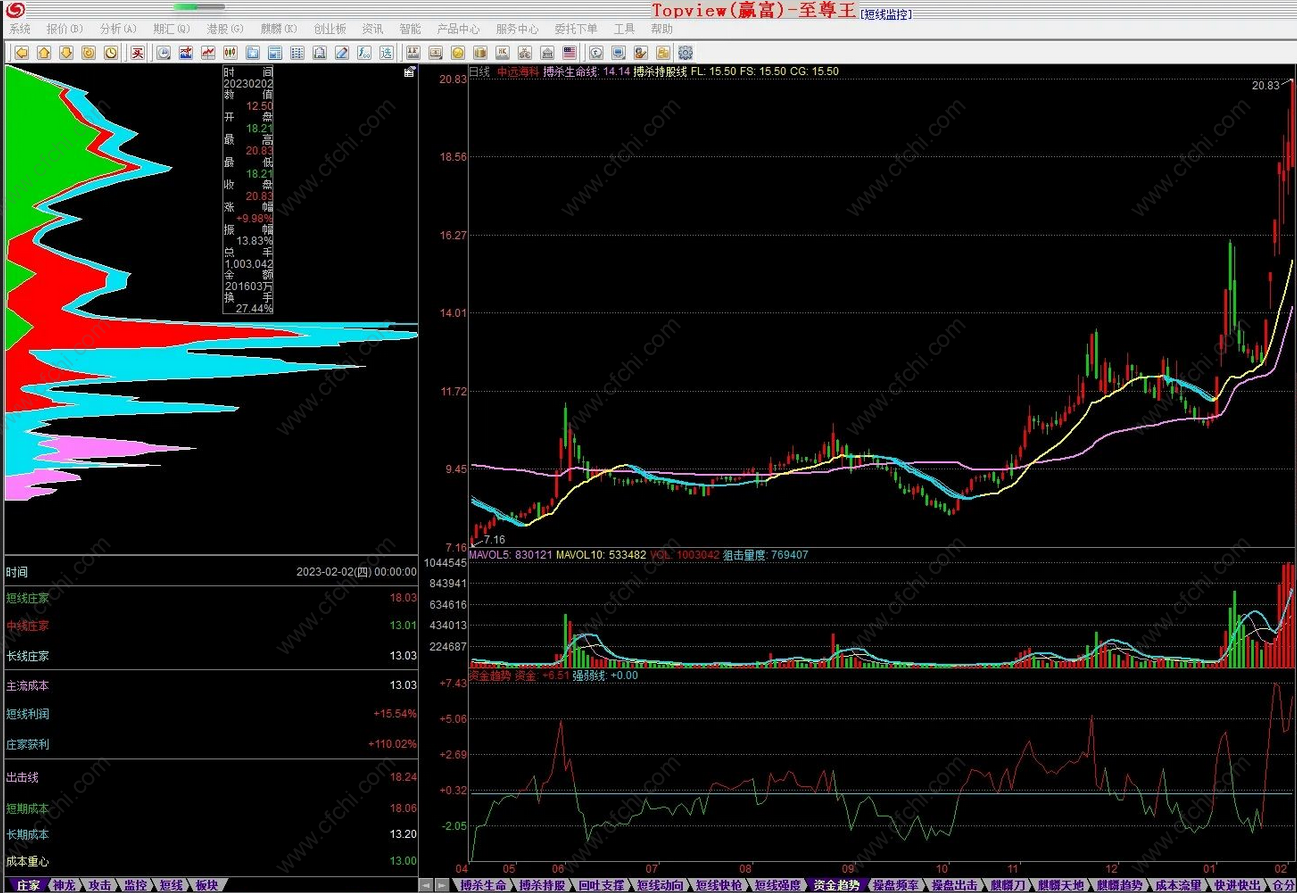Click the 日线 period label on chart
Viewport: 1297px width, 893px height.
click(480, 72)
